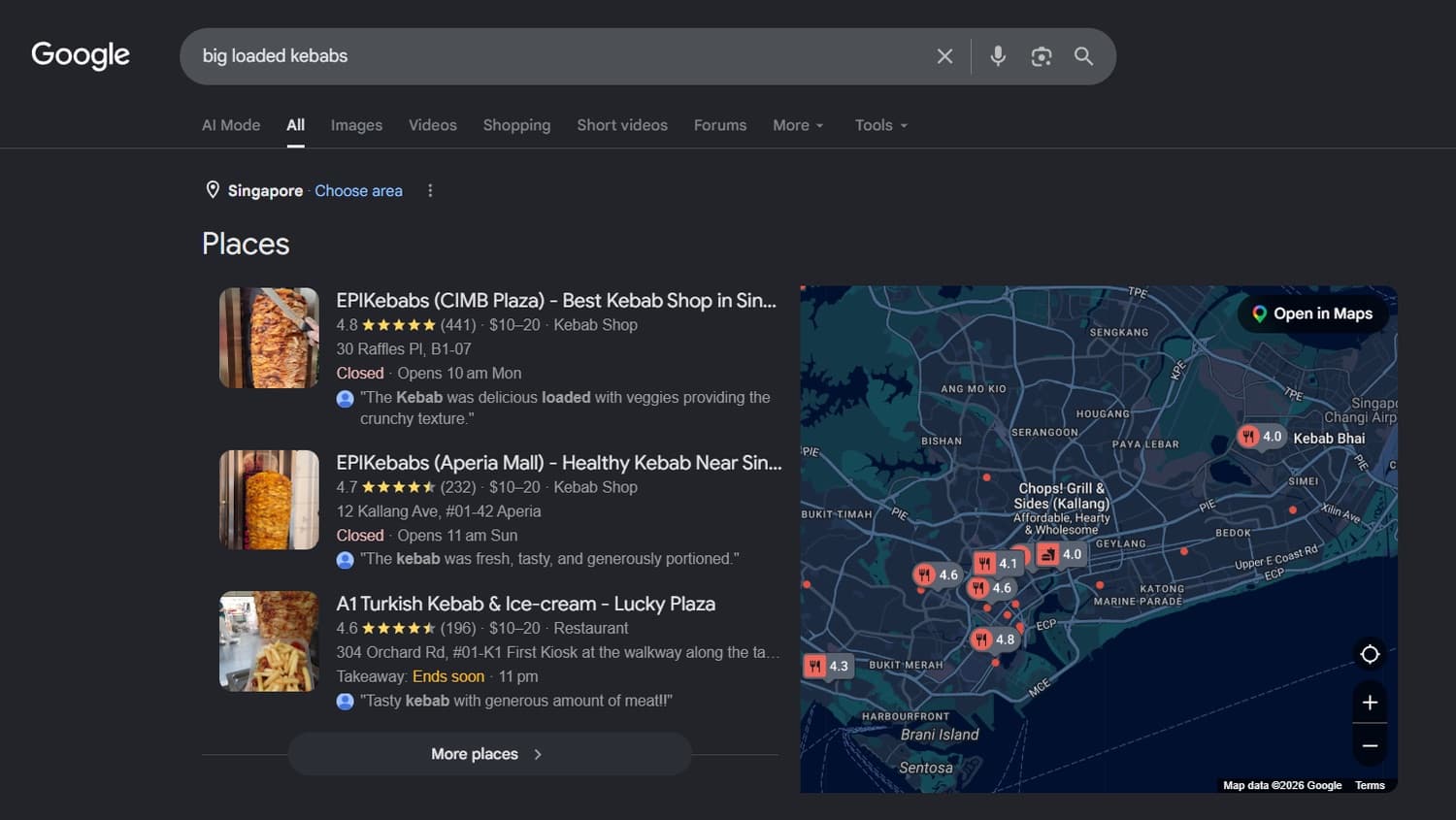This screenshot has width=1456, height=820.
Task: Open the Shopping tab
Action: [x=516, y=125]
